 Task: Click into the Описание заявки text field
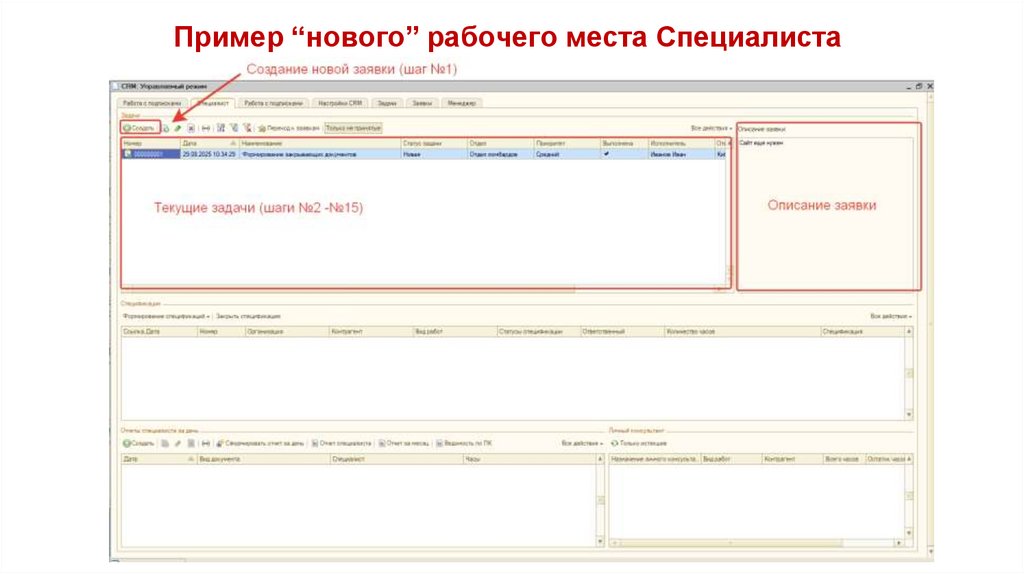tap(828, 212)
